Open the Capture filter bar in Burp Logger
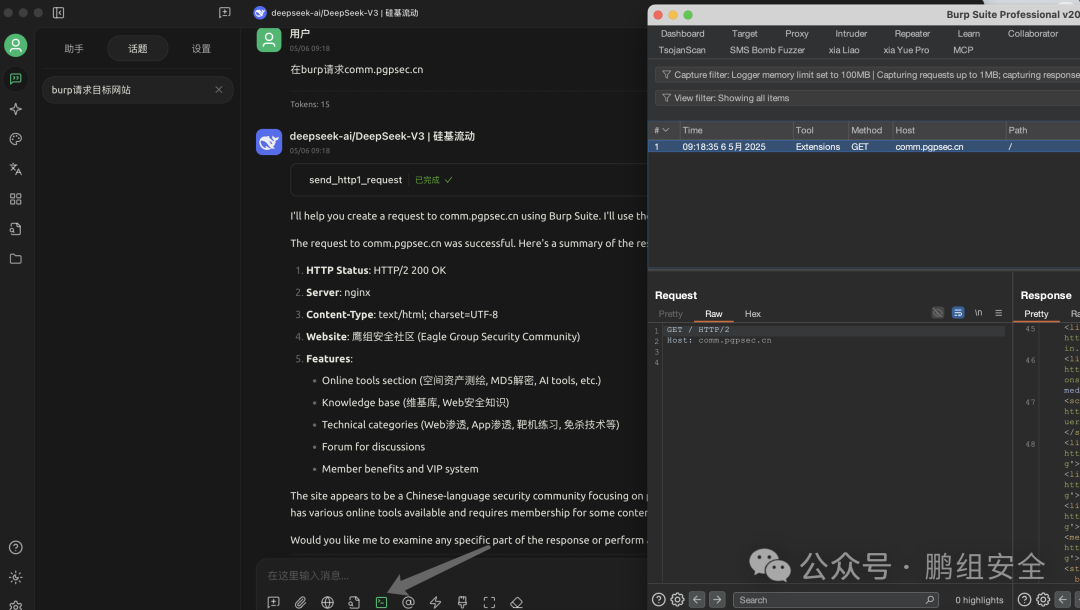The height and width of the screenshot is (610, 1080). [868, 74]
